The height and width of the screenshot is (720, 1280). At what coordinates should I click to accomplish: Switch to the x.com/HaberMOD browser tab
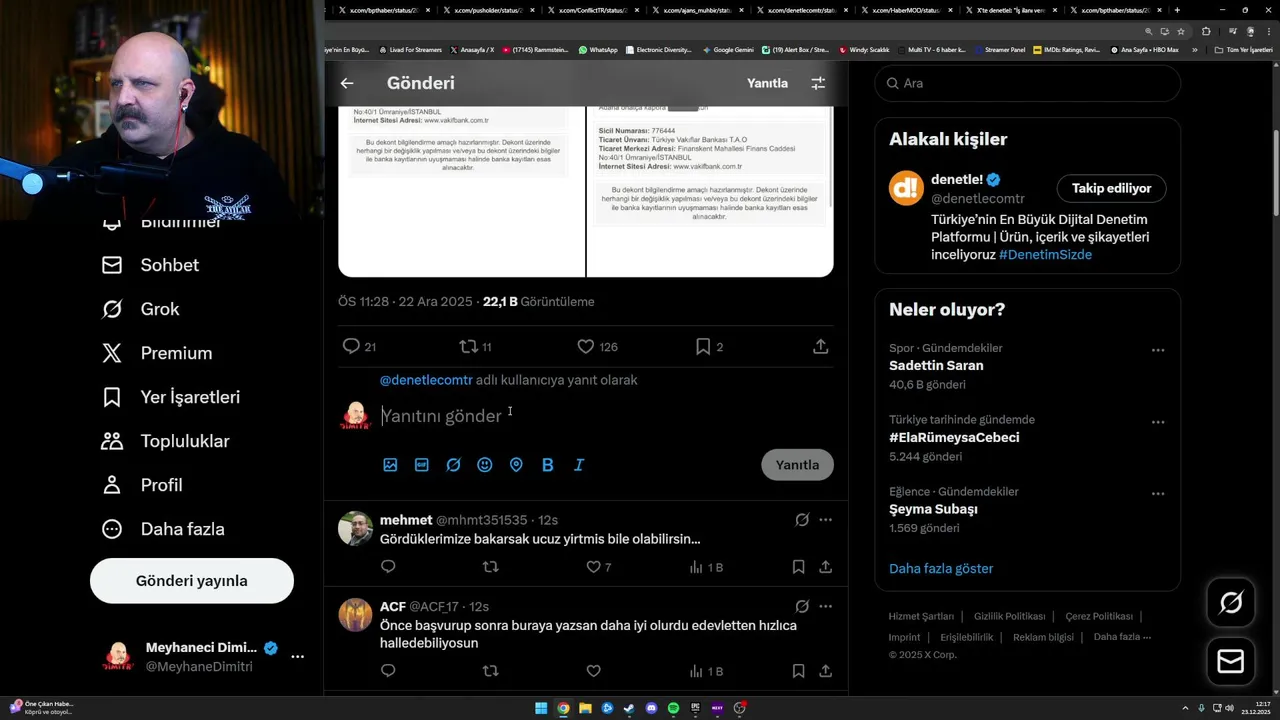coord(905,10)
